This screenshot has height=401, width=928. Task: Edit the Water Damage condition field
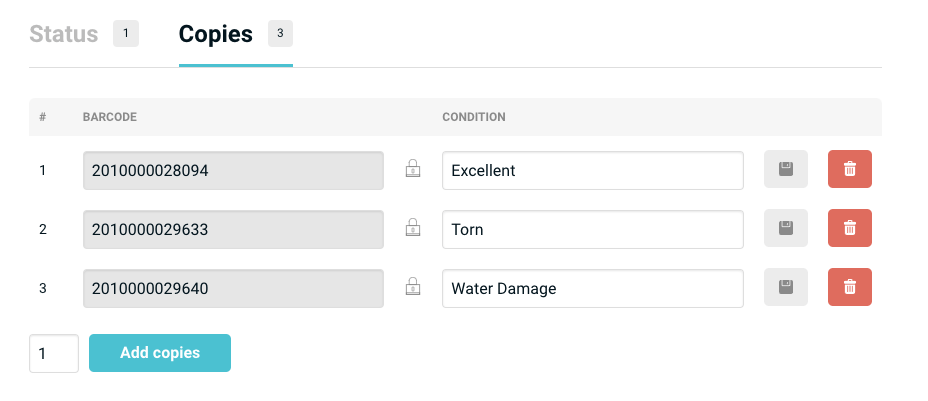tap(592, 289)
